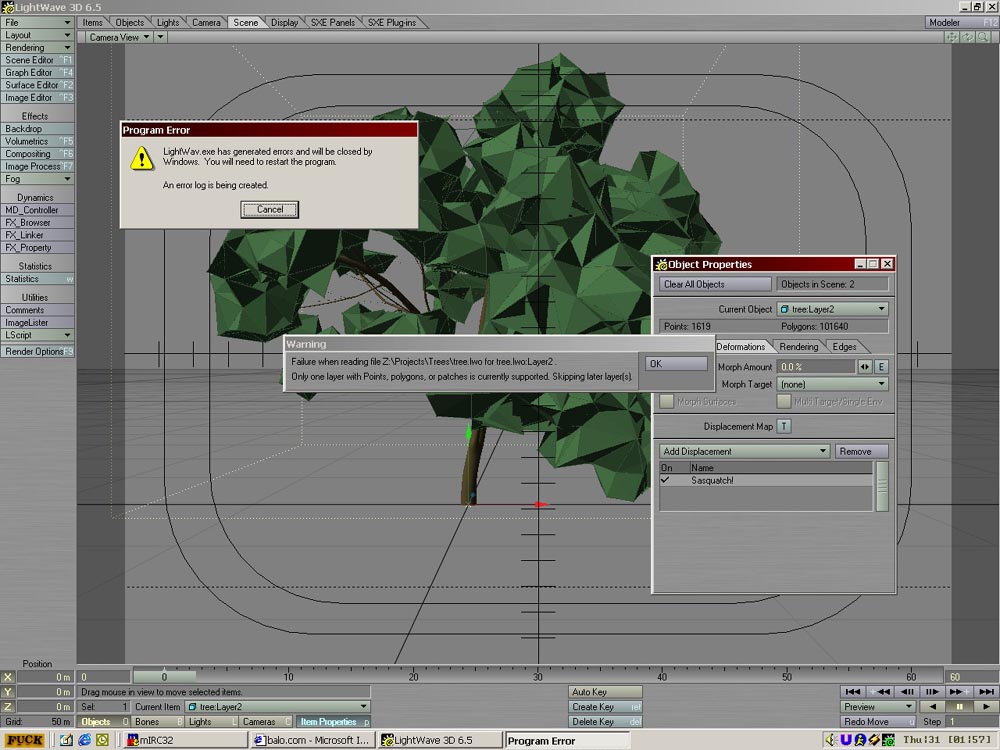Switch to the SXE Plug-ins tab
The image size is (1000, 750).
coord(392,22)
